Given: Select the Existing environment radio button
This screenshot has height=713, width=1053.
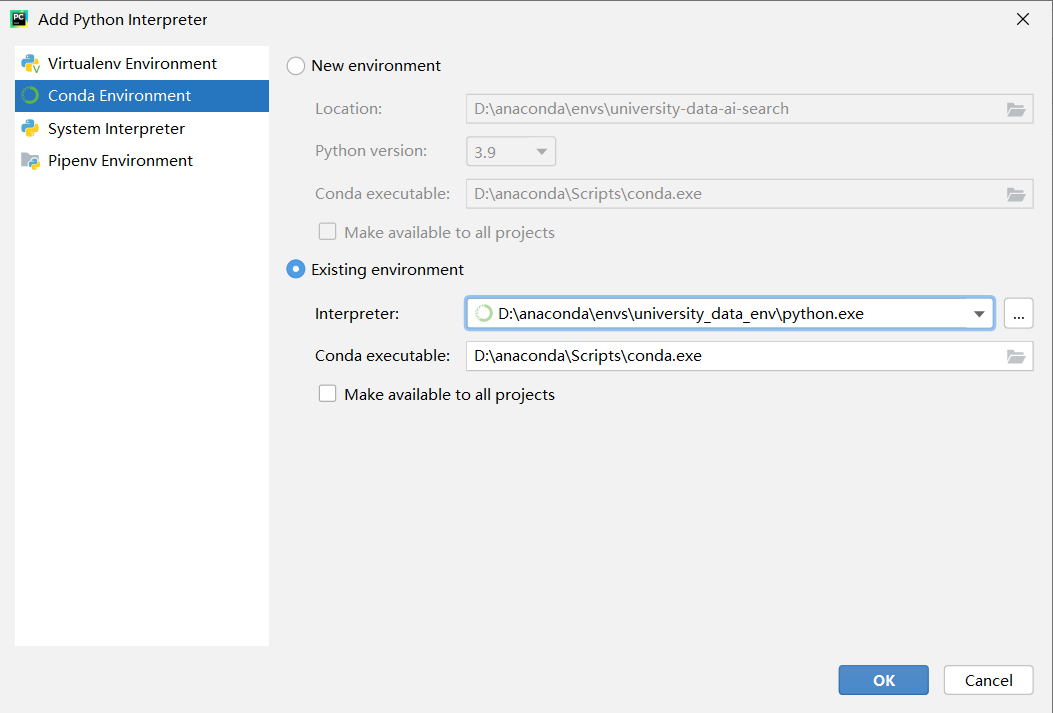Looking at the screenshot, I should 295,269.
